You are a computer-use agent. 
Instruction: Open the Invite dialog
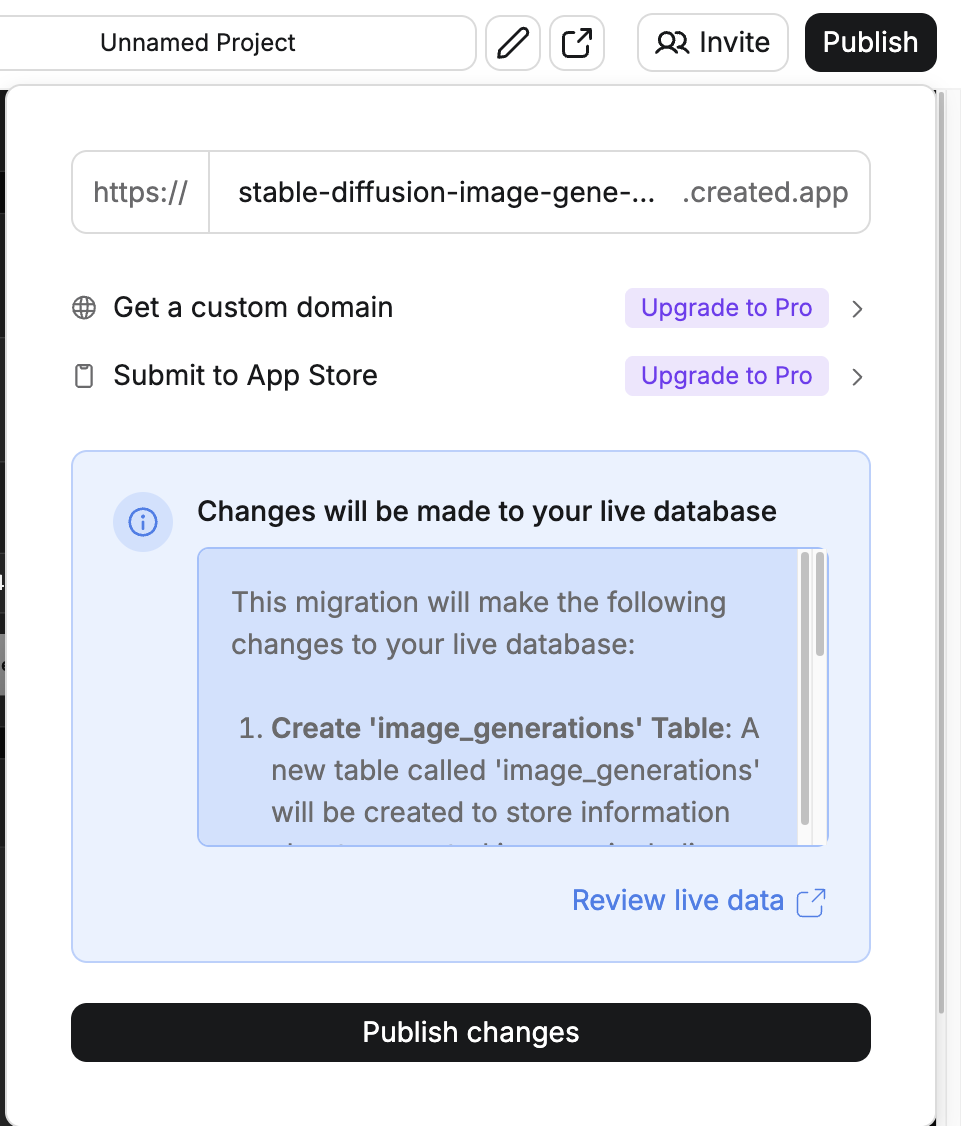tap(712, 42)
